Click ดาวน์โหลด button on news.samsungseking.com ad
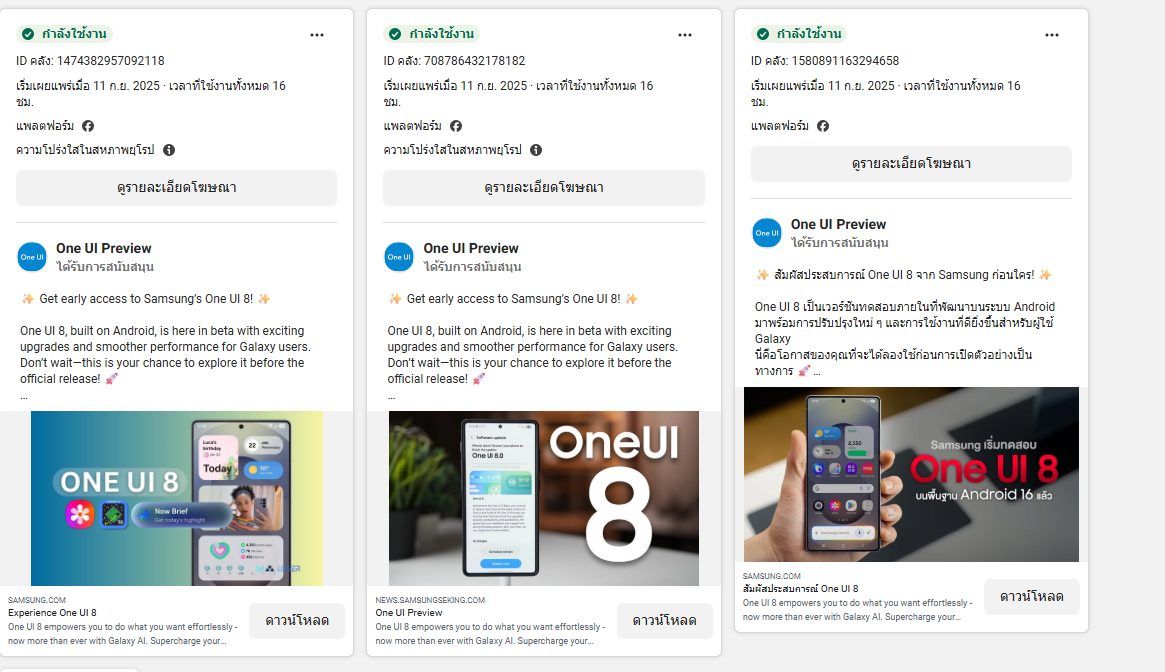The width and height of the screenshot is (1165, 672). [x=665, y=621]
